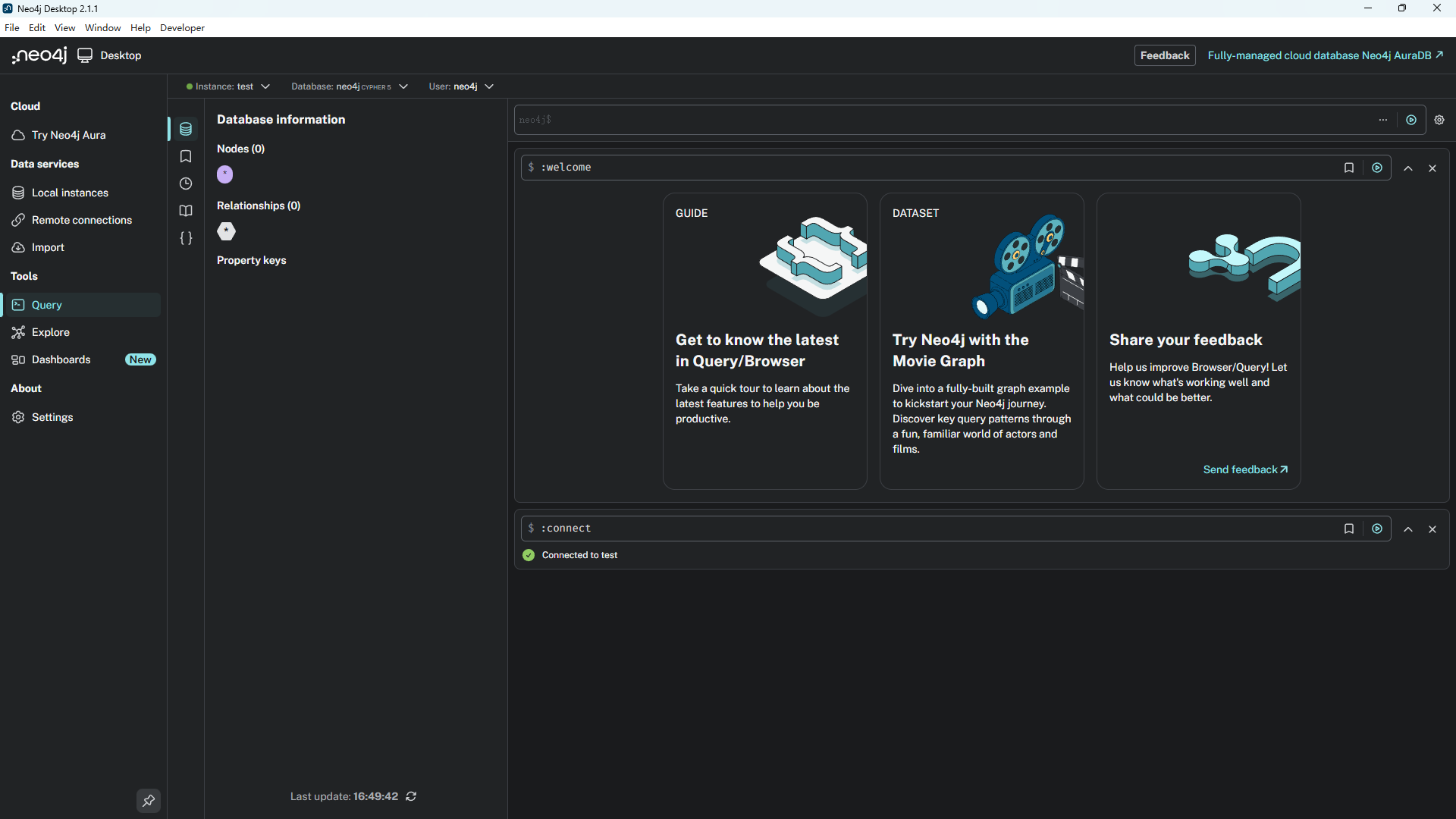Open the User: neo4j dropdown
This screenshot has width=1456, height=819.
[461, 86]
